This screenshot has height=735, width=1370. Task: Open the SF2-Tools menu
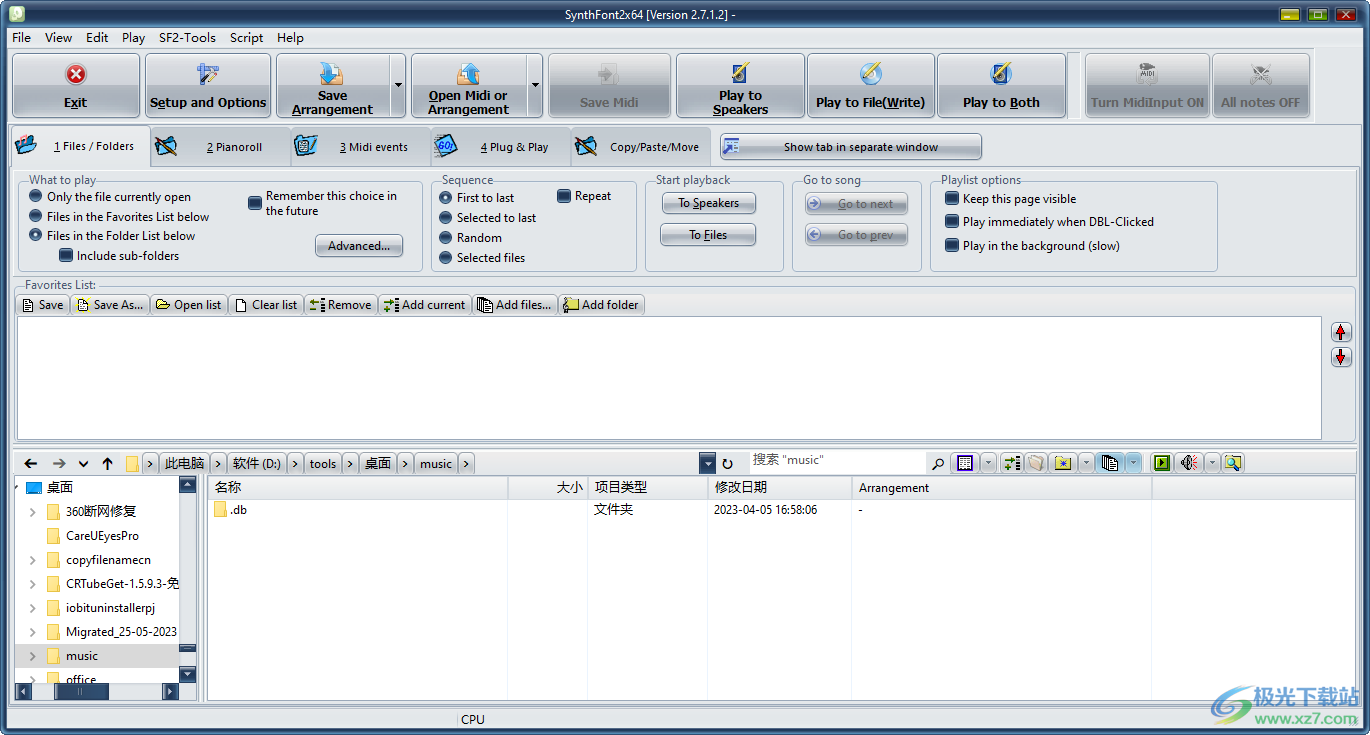(x=187, y=37)
